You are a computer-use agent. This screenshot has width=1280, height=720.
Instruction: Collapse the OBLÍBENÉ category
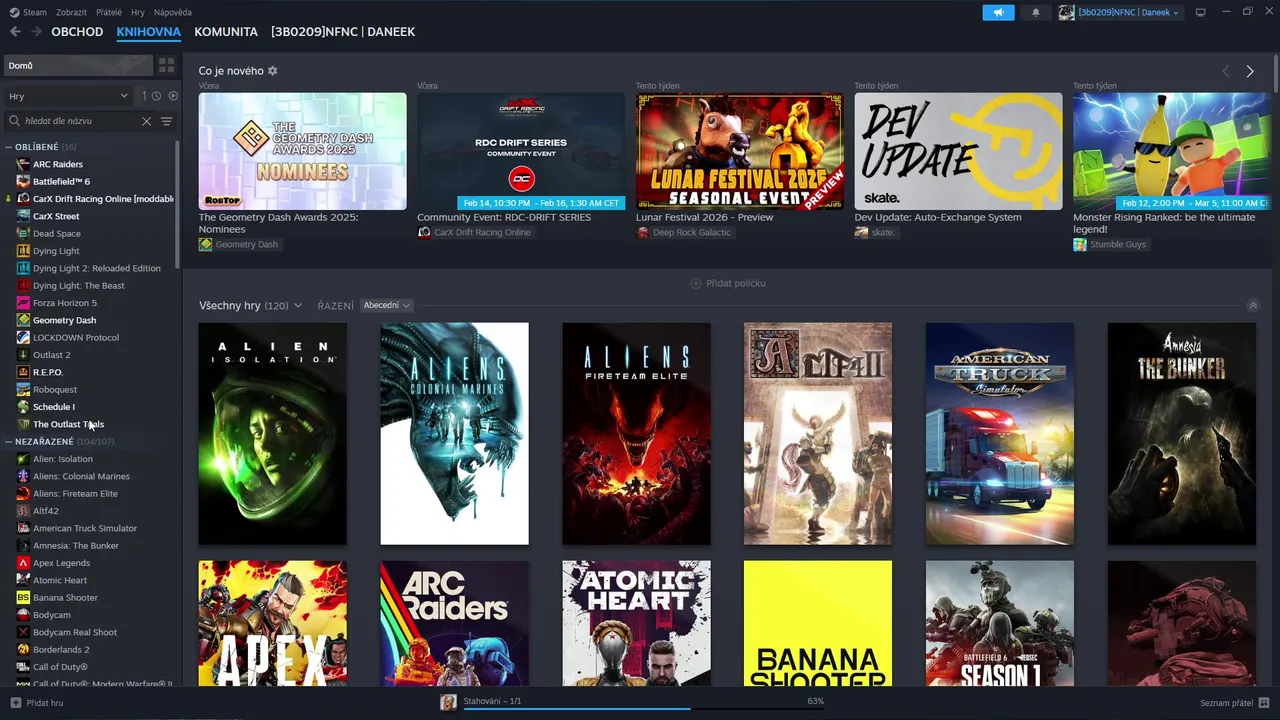point(9,147)
